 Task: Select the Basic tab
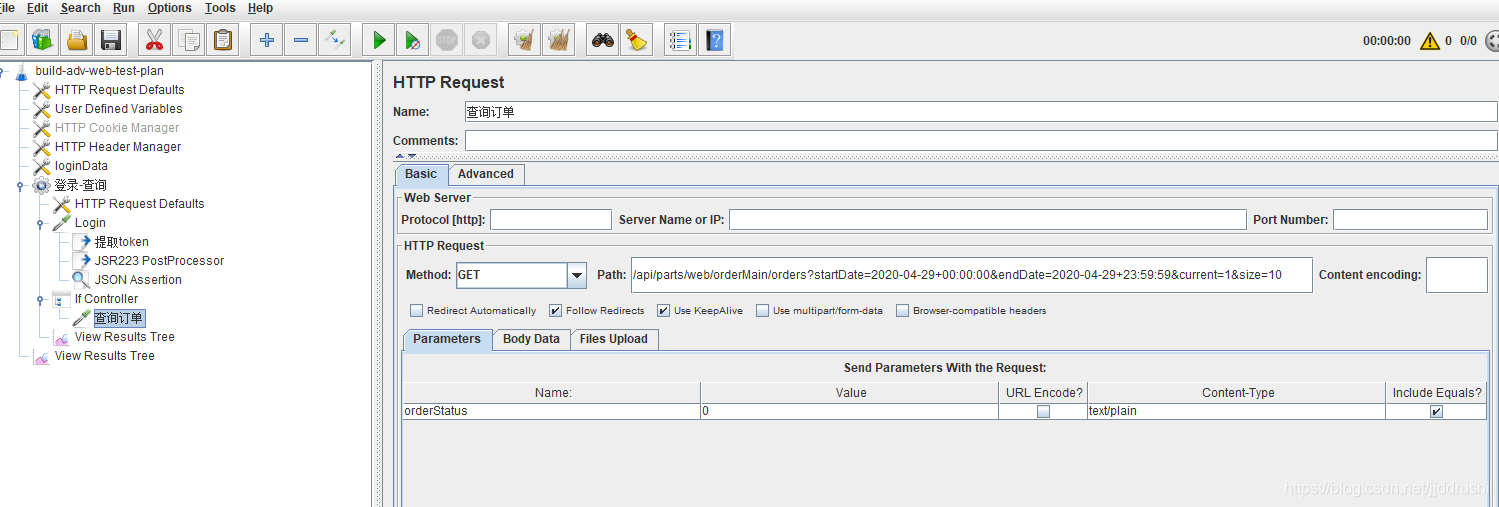pos(421,174)
